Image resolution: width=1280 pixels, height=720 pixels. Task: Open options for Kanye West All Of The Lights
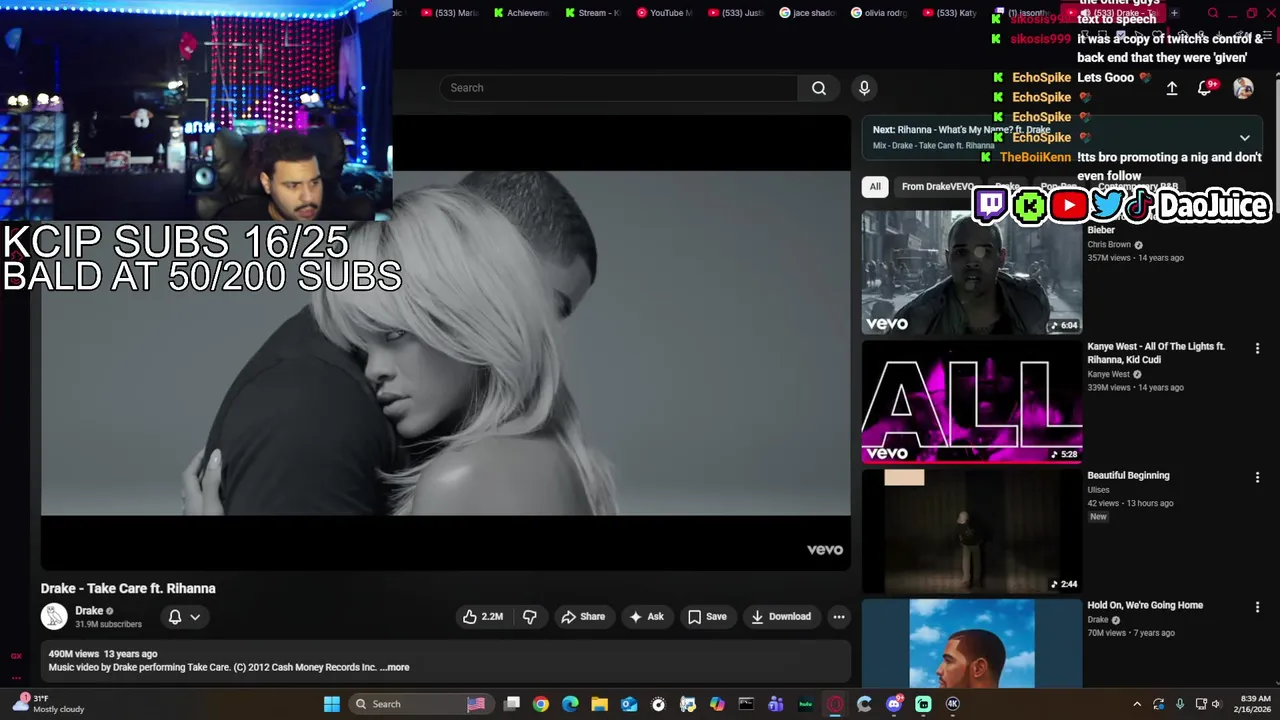[1257, 349]
